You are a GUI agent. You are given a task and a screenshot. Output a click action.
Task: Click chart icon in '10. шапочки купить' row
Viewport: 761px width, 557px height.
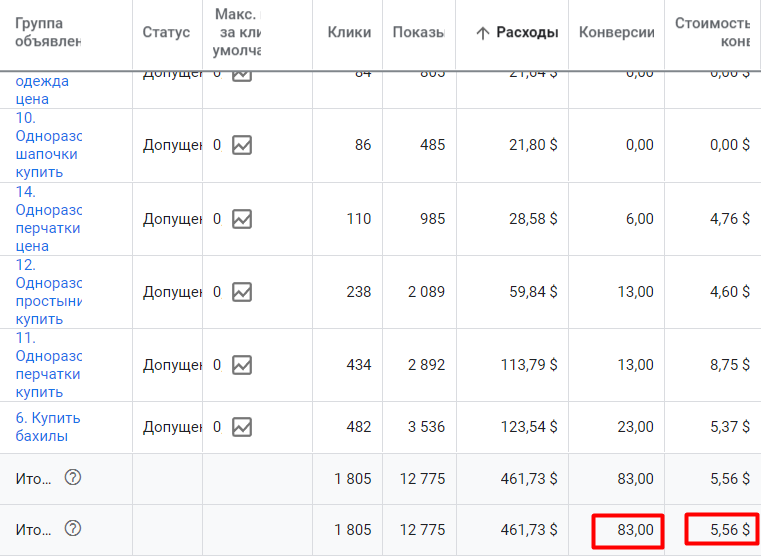coord(242,145)
